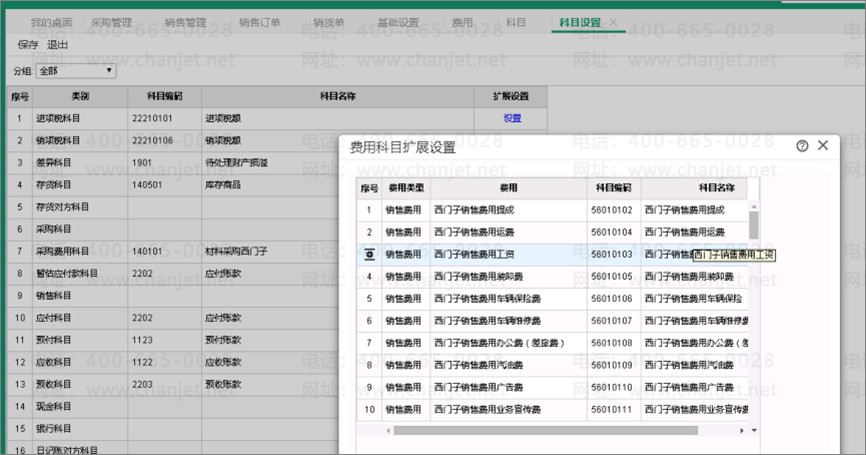
Task: Click the 科目编码 column header in dialog
Action: click(613, 188)
